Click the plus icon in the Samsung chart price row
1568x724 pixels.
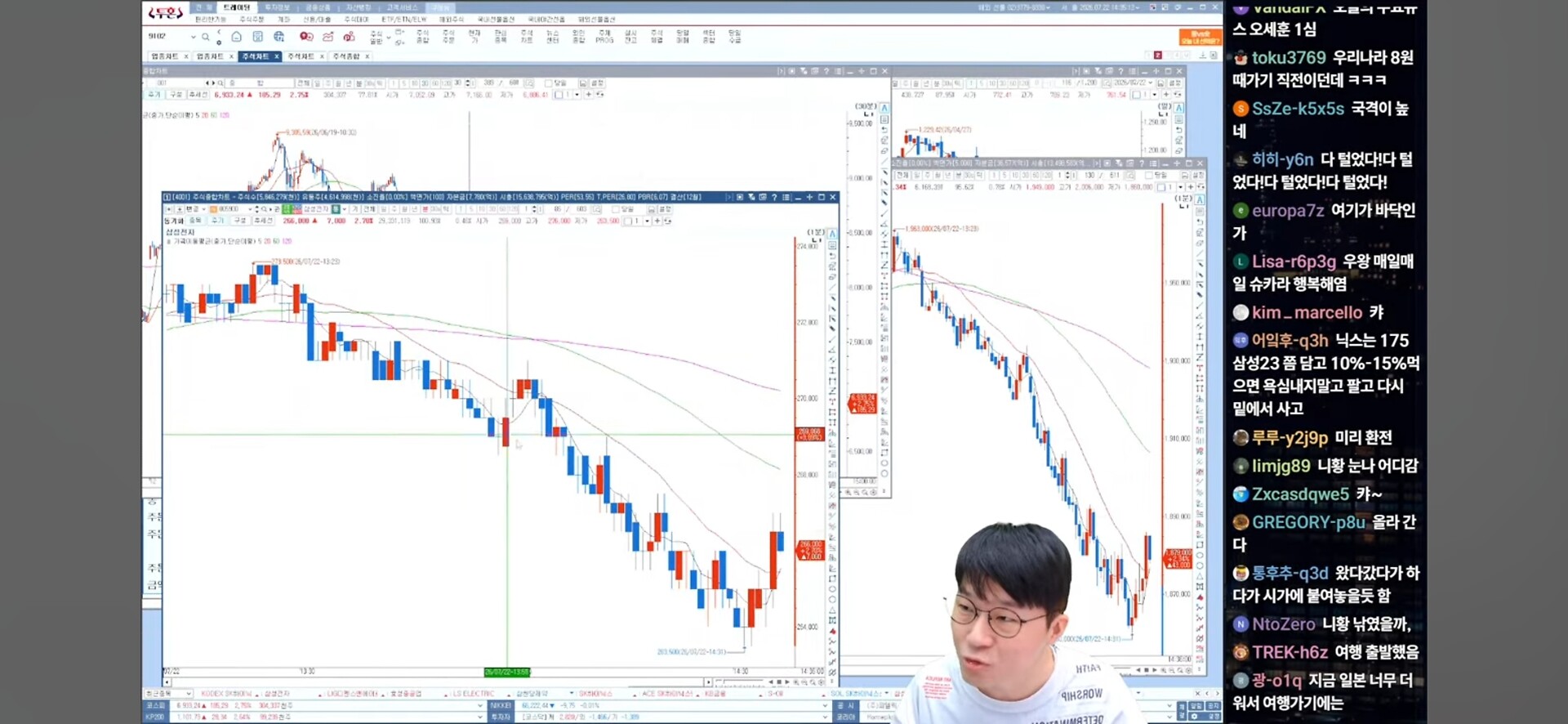[657, 221]
